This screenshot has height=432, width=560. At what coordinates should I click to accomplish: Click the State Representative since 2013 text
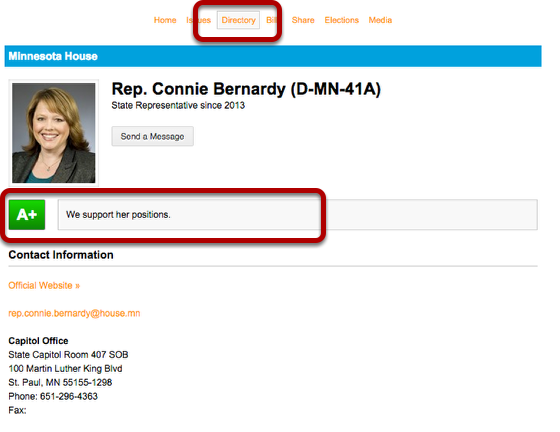(178, 106)
